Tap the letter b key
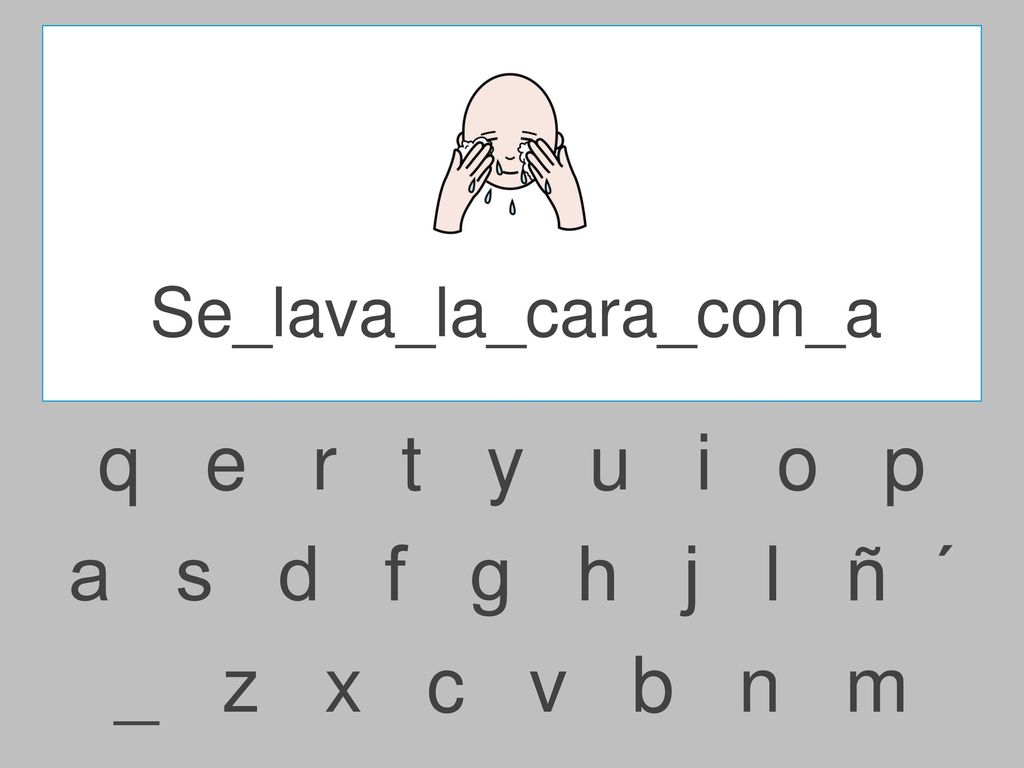 click(x=652, y=683)
